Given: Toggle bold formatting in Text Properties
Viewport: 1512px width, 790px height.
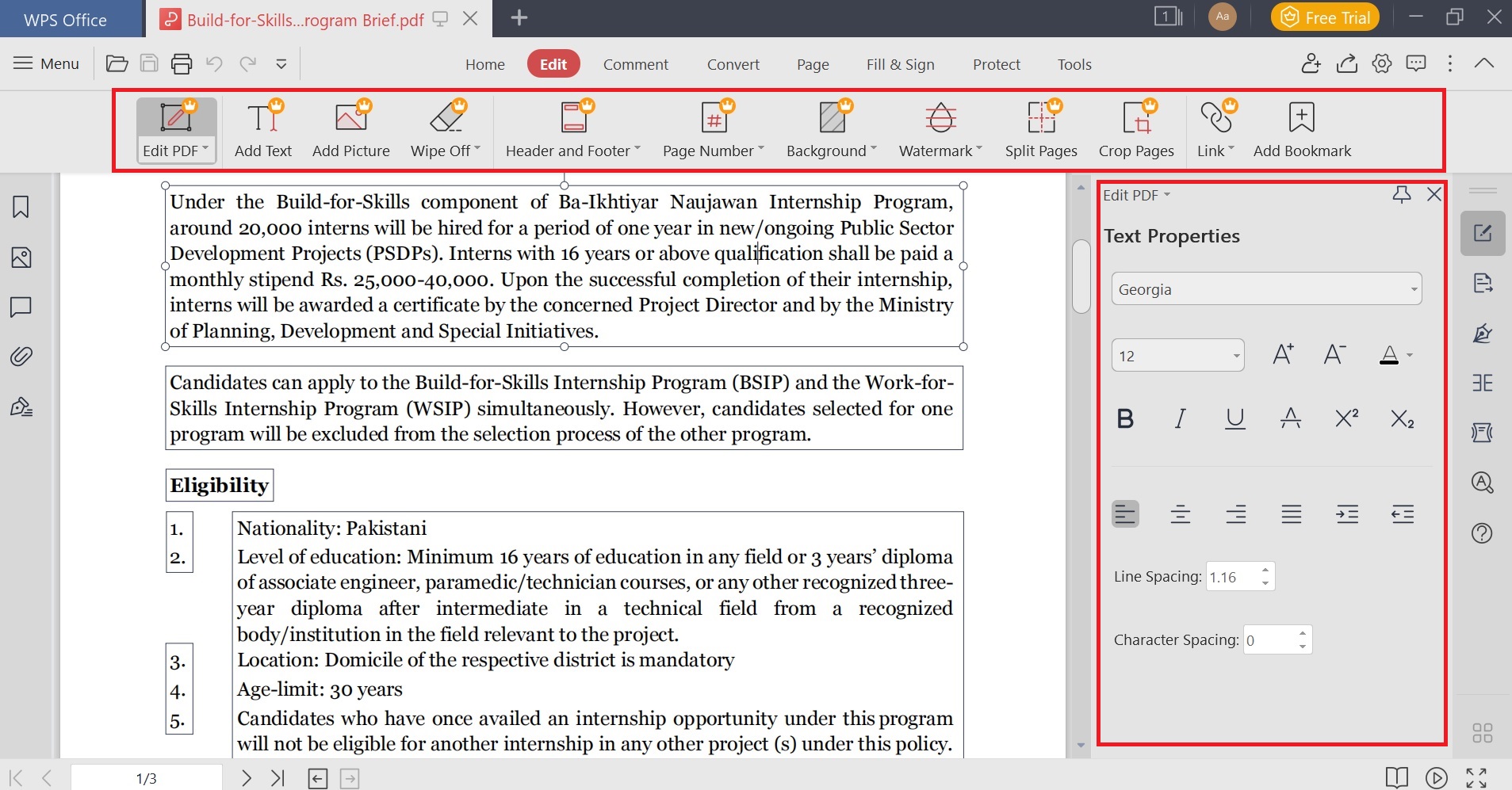Looking at the screenshot, I should 1124,418.
